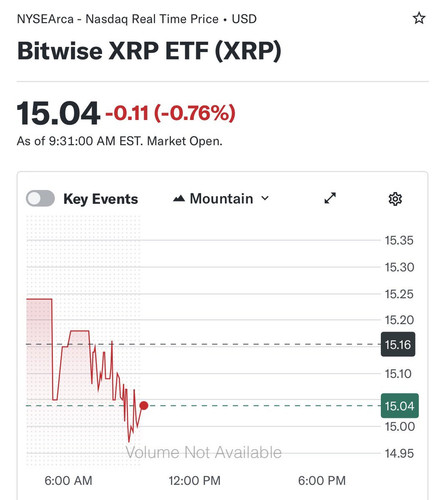Select the 15.16 previous close price tag
This screenshot has width=445, height=500.
398,344
